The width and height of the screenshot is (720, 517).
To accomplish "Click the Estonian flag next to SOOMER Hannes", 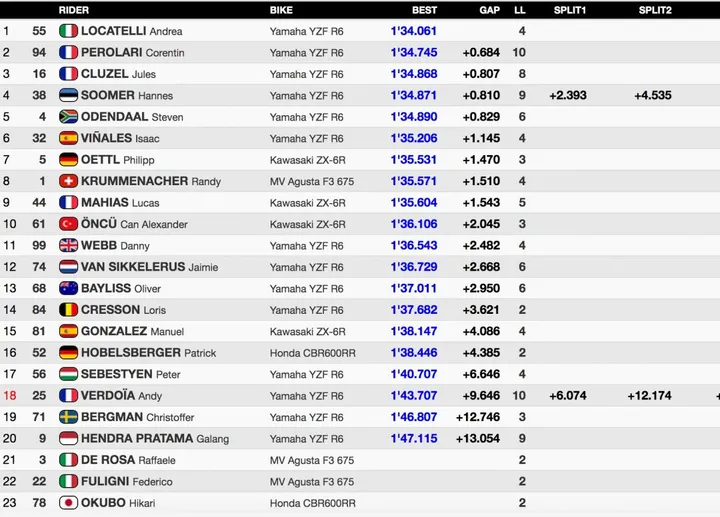I will point(68,95).
